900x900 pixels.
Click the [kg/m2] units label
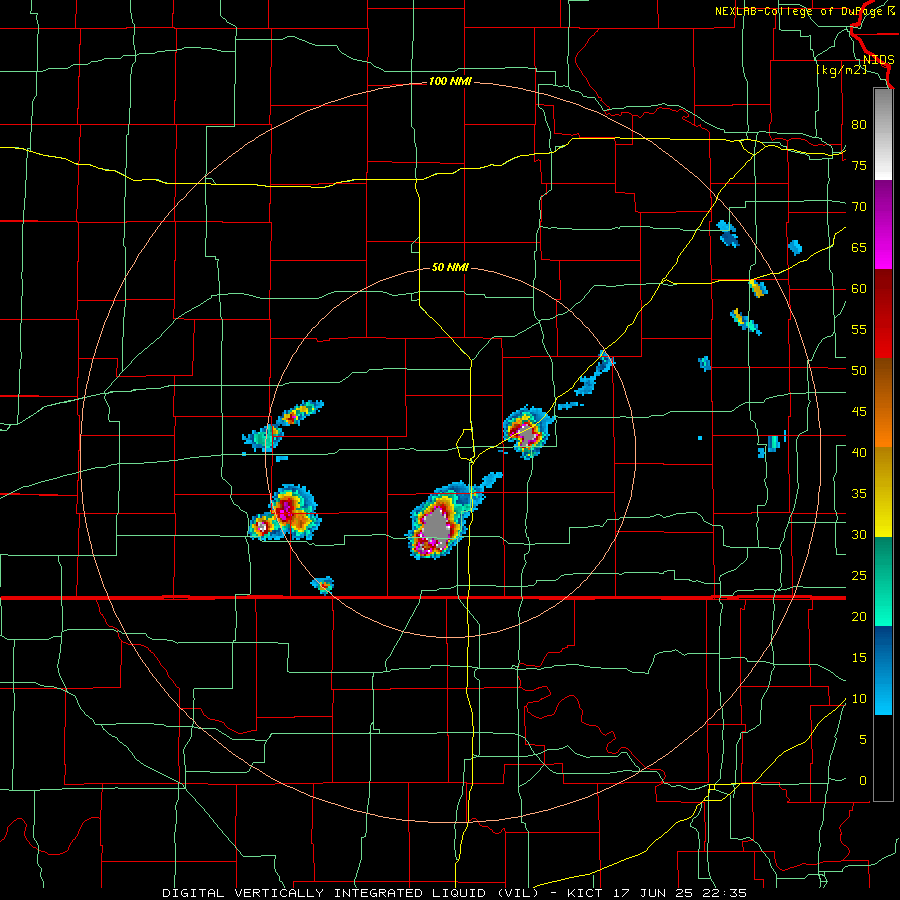point(841,70)
